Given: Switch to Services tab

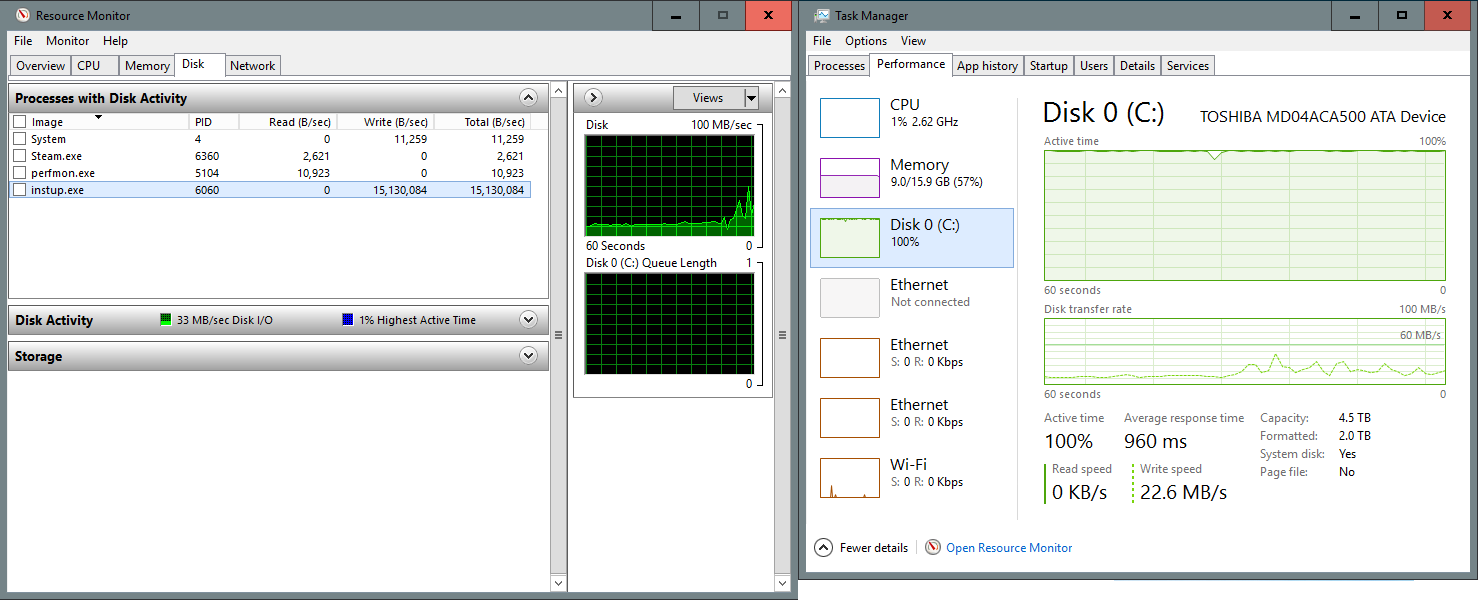Looking at the screenshot, I should point(1188,66).
